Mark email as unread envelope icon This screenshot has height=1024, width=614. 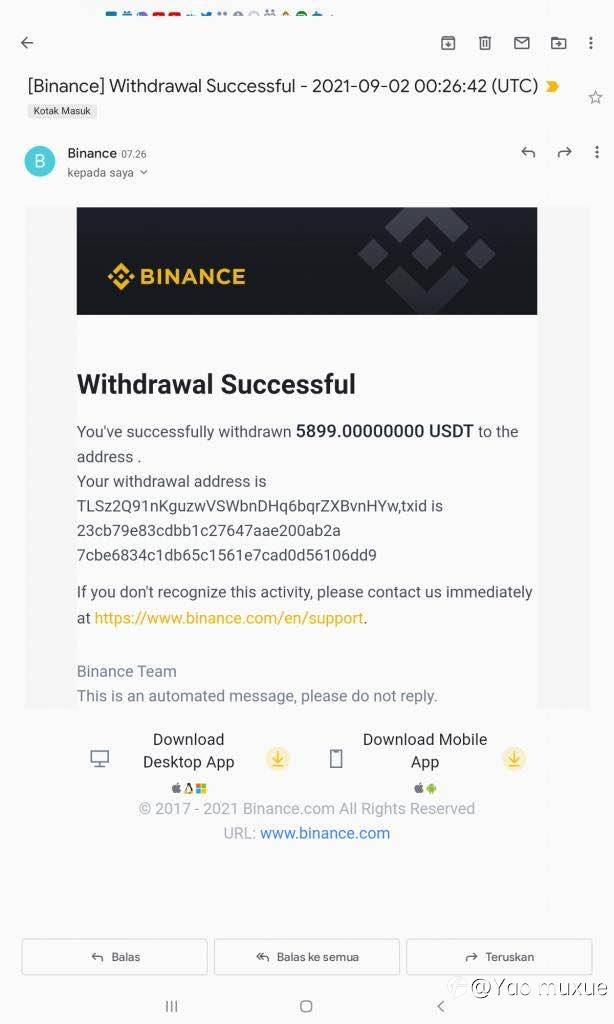521,43
